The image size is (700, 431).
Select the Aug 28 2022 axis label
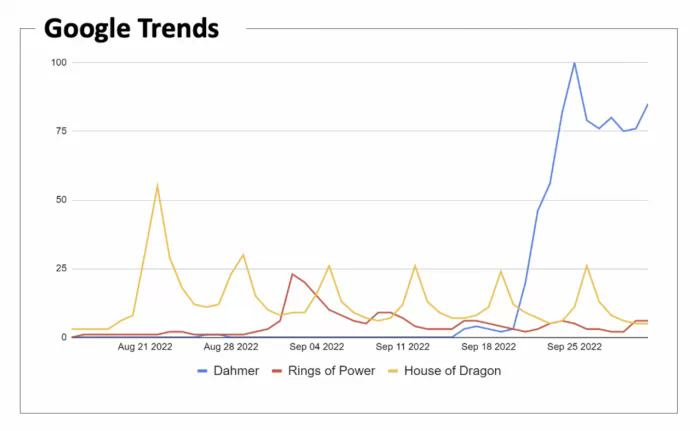[x=233, y=348]
